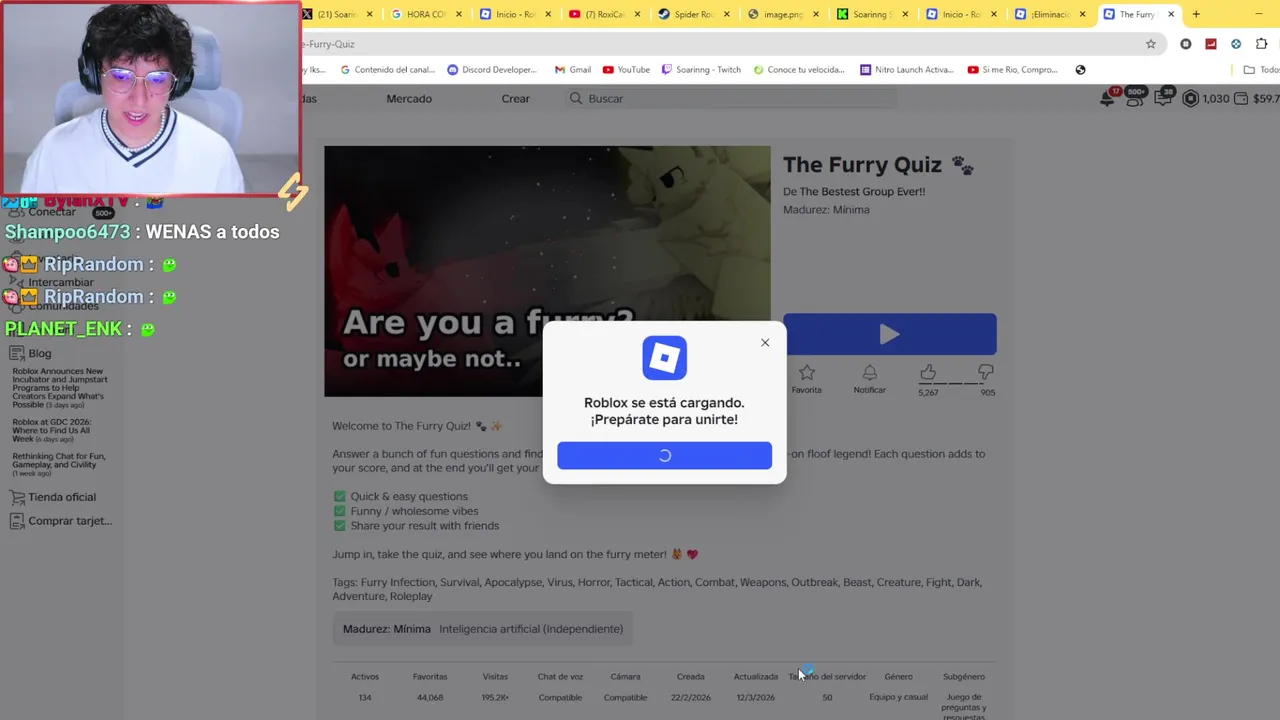
Task: Open blog post Rethinking Chat for Fun
Action: [x=58, y=464]
